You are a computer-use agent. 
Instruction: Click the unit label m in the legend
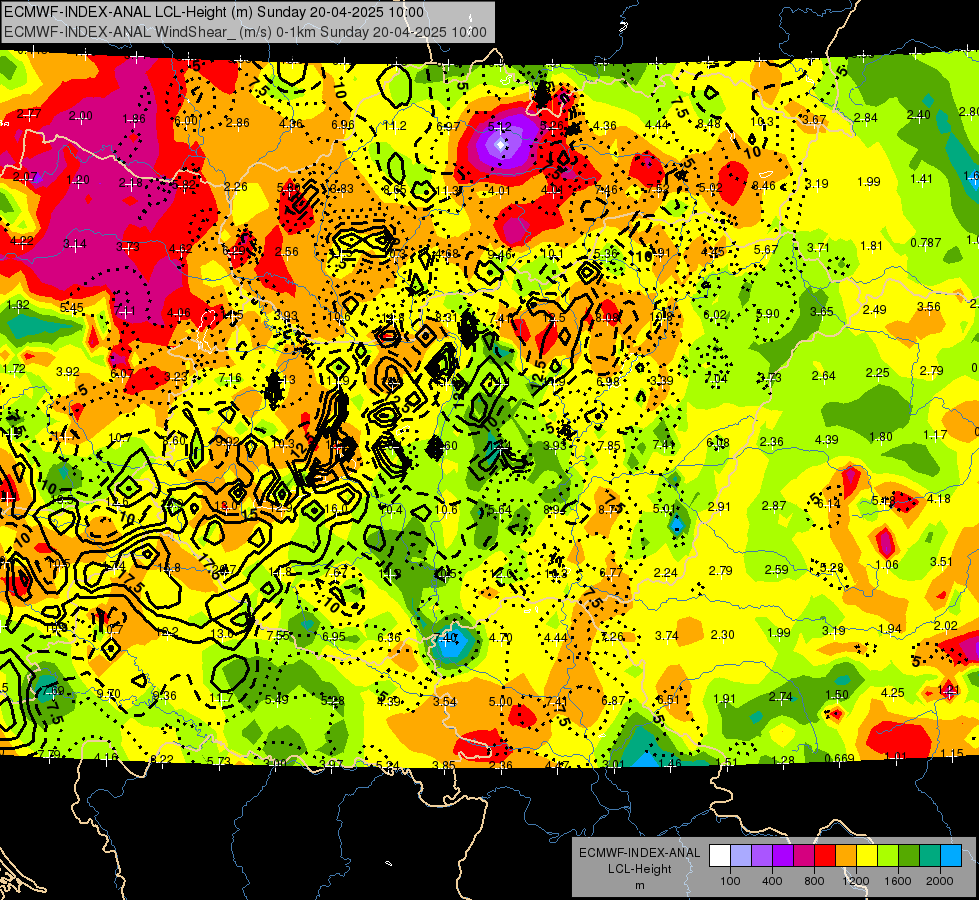(x=639, y=885)
